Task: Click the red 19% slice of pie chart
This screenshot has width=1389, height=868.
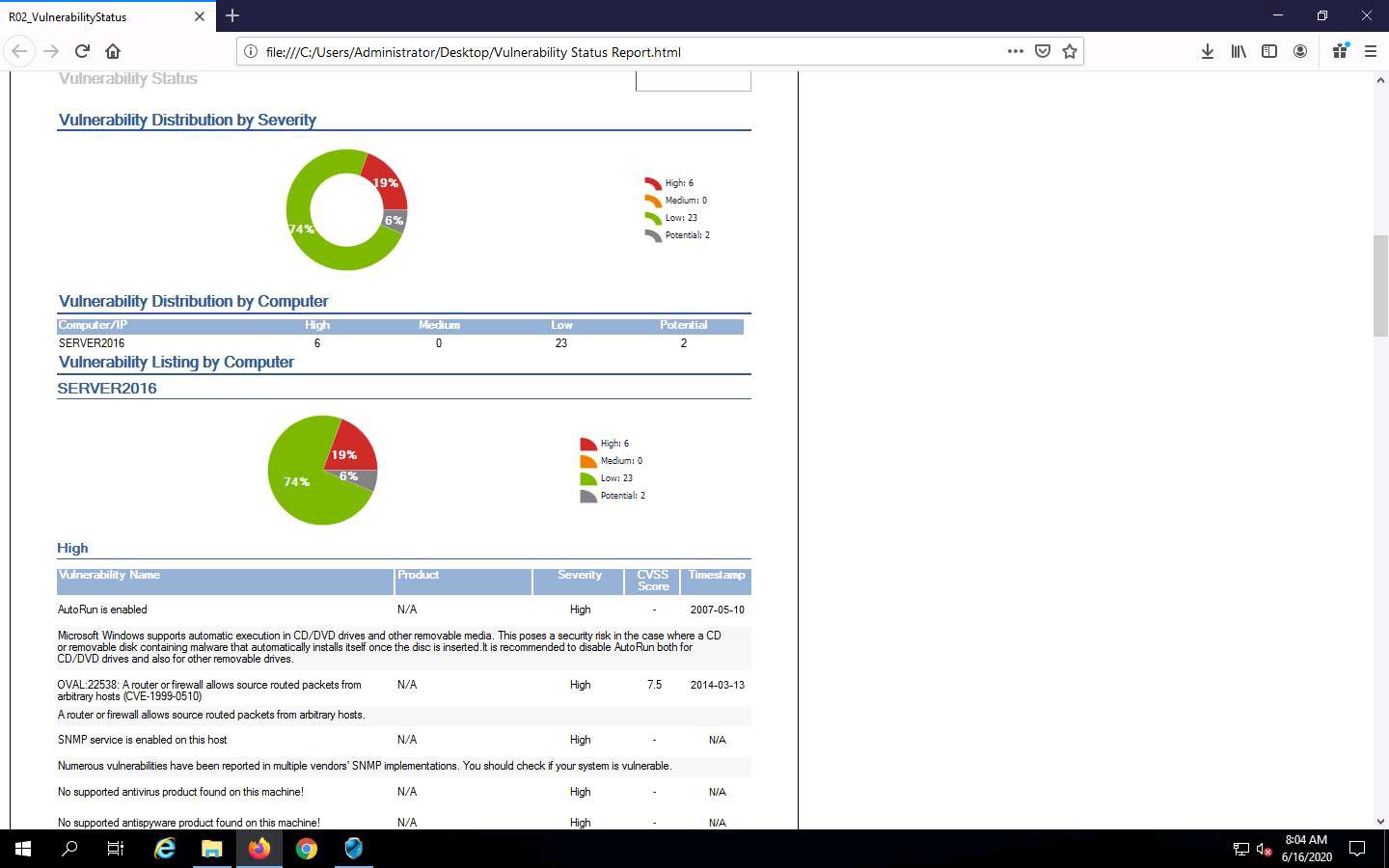Action: [x=349, y=448]
